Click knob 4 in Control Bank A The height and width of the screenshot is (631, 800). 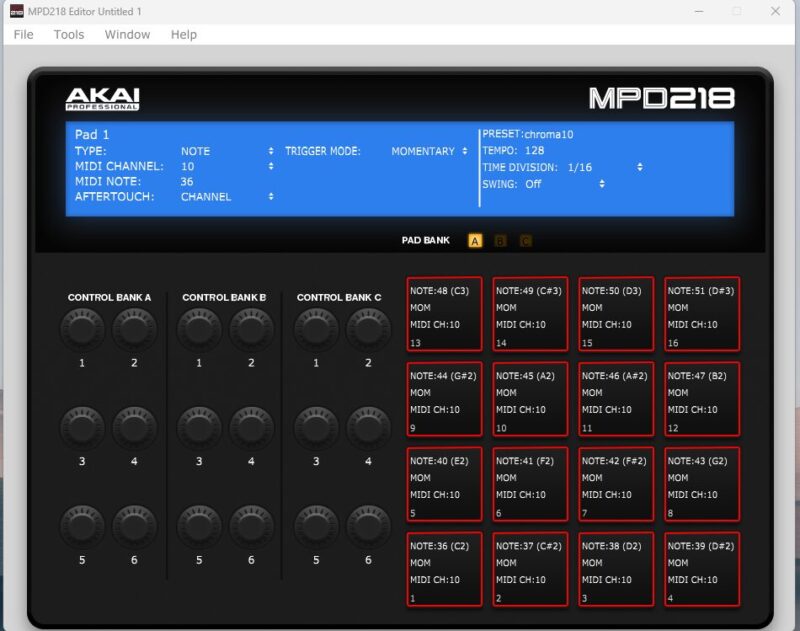(x=134, y=427)
